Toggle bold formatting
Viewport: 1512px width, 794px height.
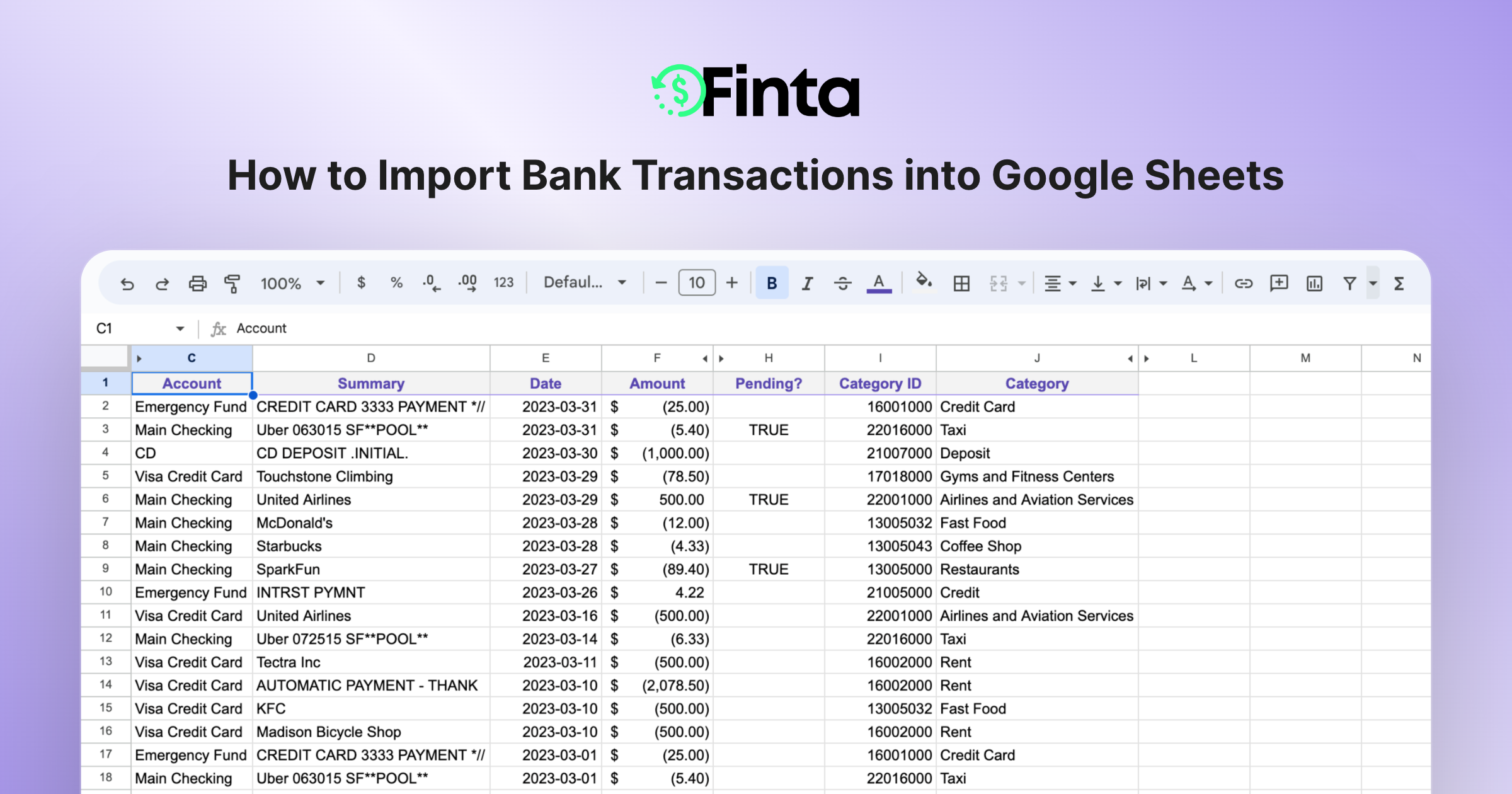(x=771, y=283)
